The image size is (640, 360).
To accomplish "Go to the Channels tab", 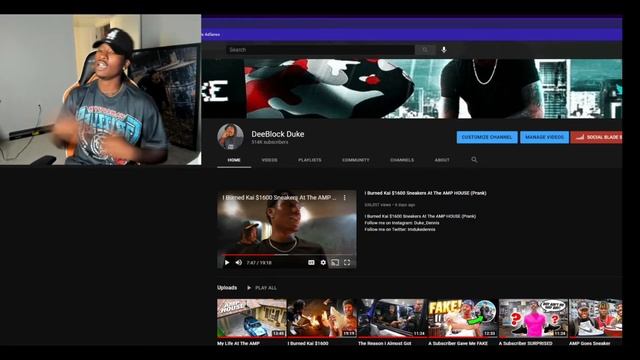I will click(402, 160).
